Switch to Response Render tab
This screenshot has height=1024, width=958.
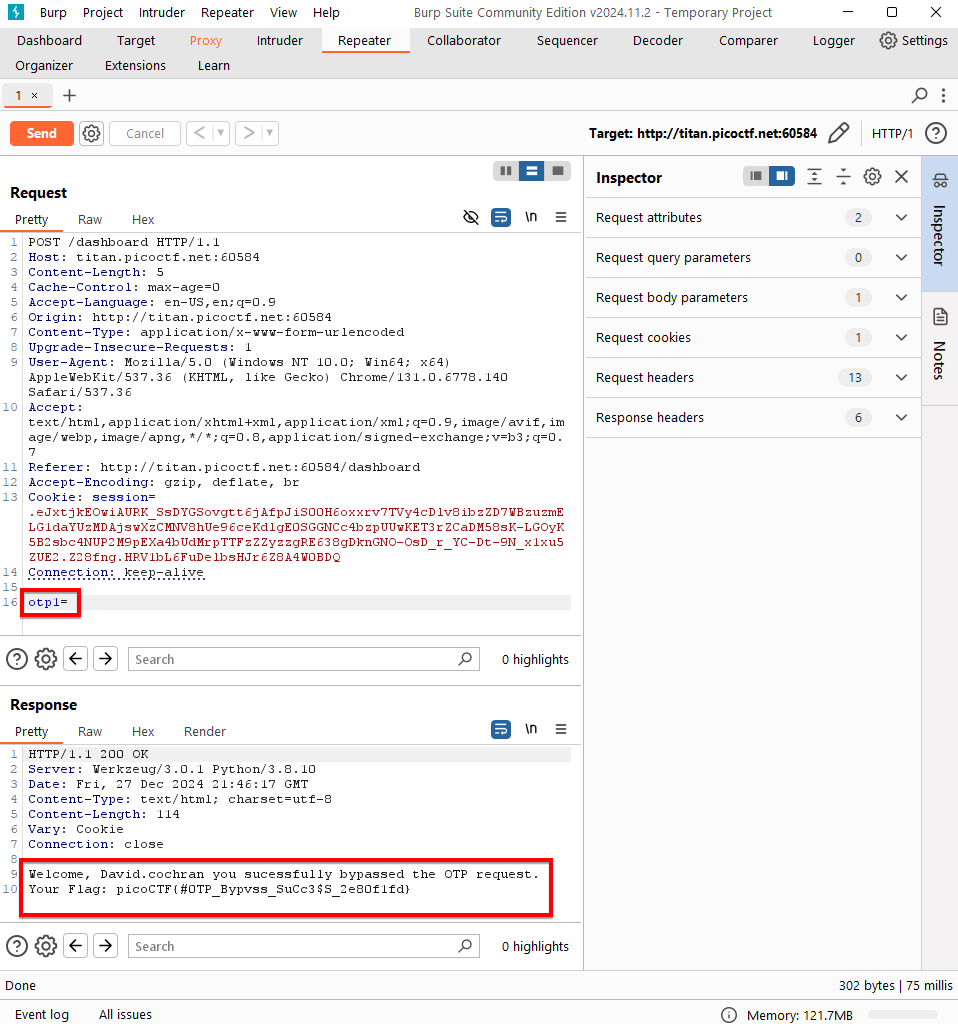[204, 731]
